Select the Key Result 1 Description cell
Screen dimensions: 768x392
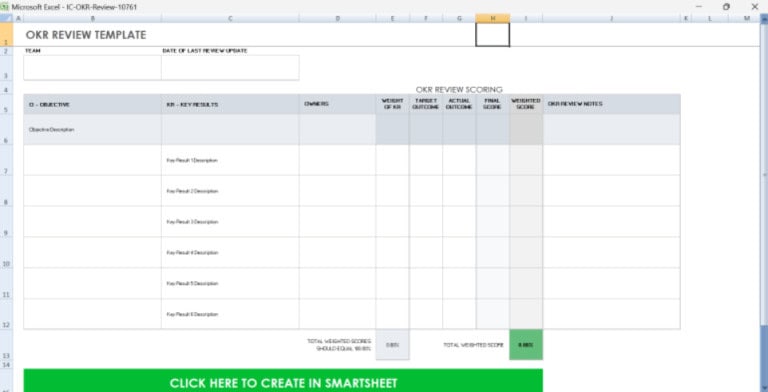[x=230, y=160]
